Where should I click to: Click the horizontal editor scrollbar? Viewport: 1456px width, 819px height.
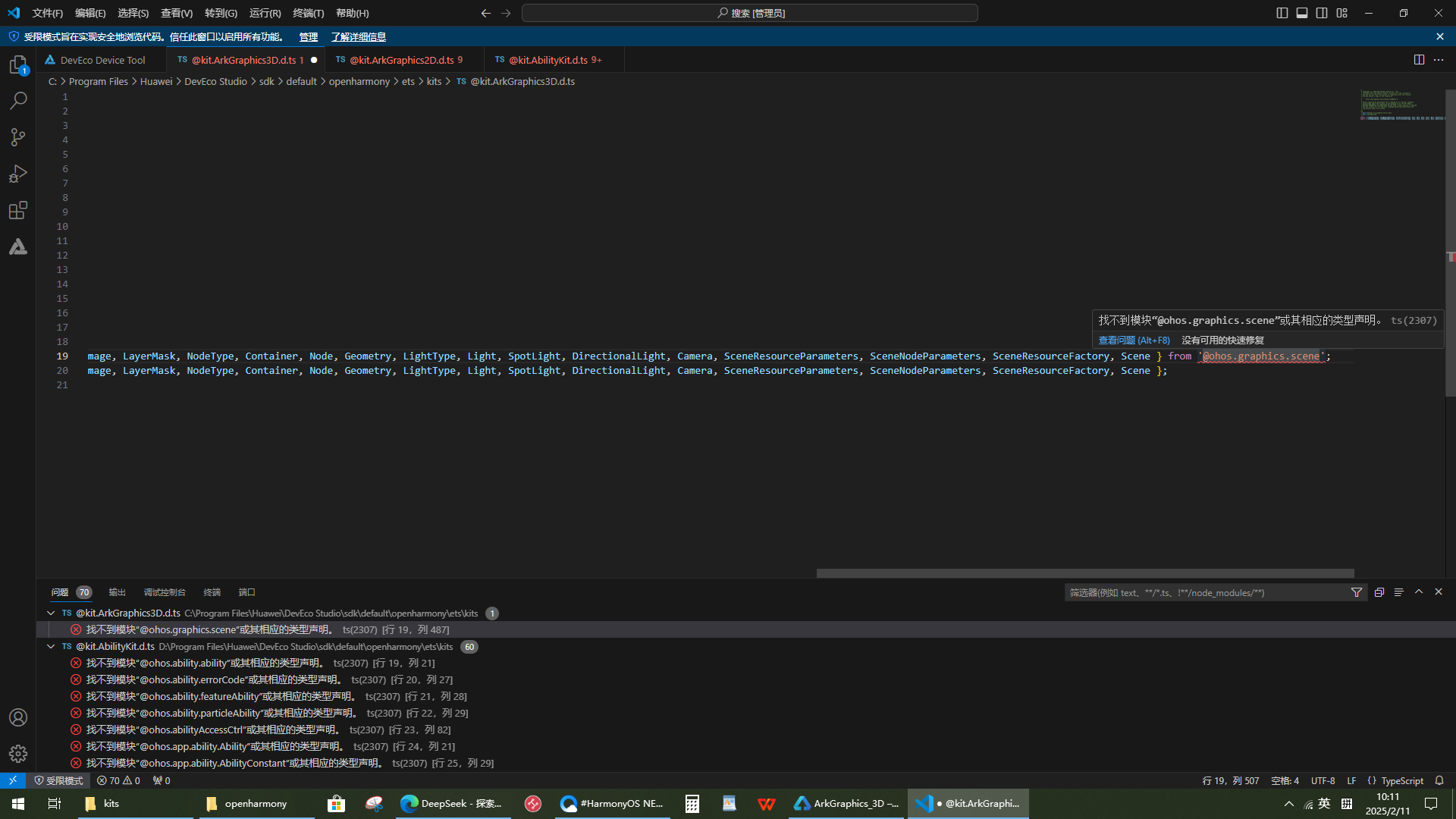click(x=1084, y=573)
